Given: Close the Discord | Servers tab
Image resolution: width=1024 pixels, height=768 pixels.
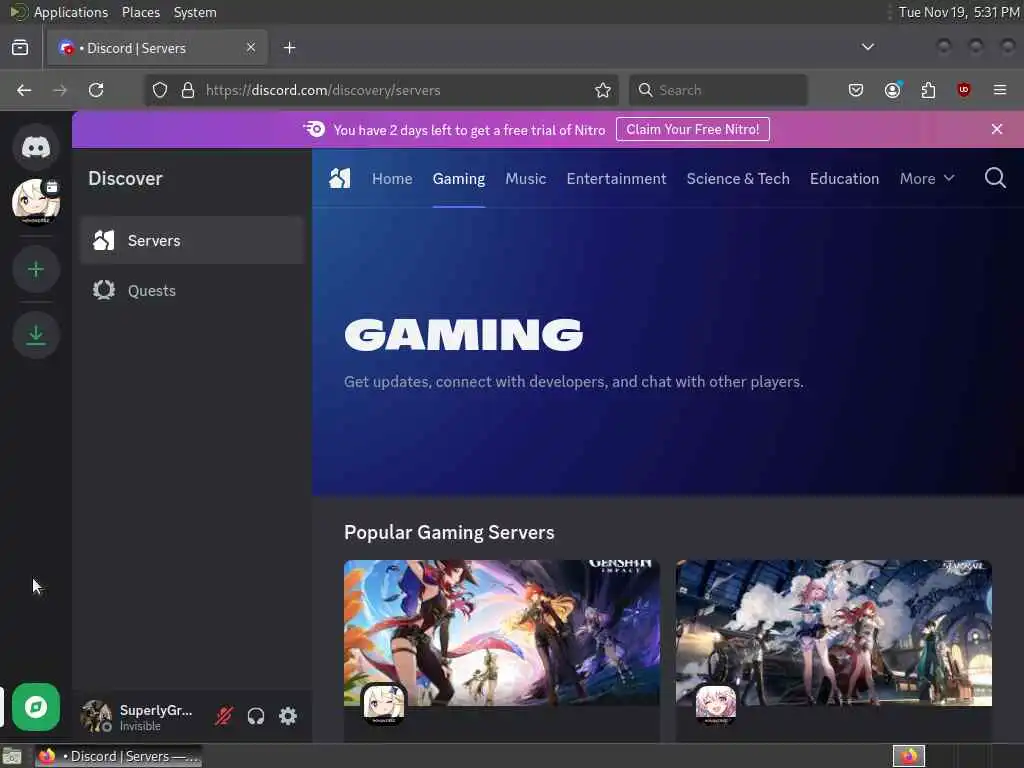Looking at the screenshot, I should 251,48.
